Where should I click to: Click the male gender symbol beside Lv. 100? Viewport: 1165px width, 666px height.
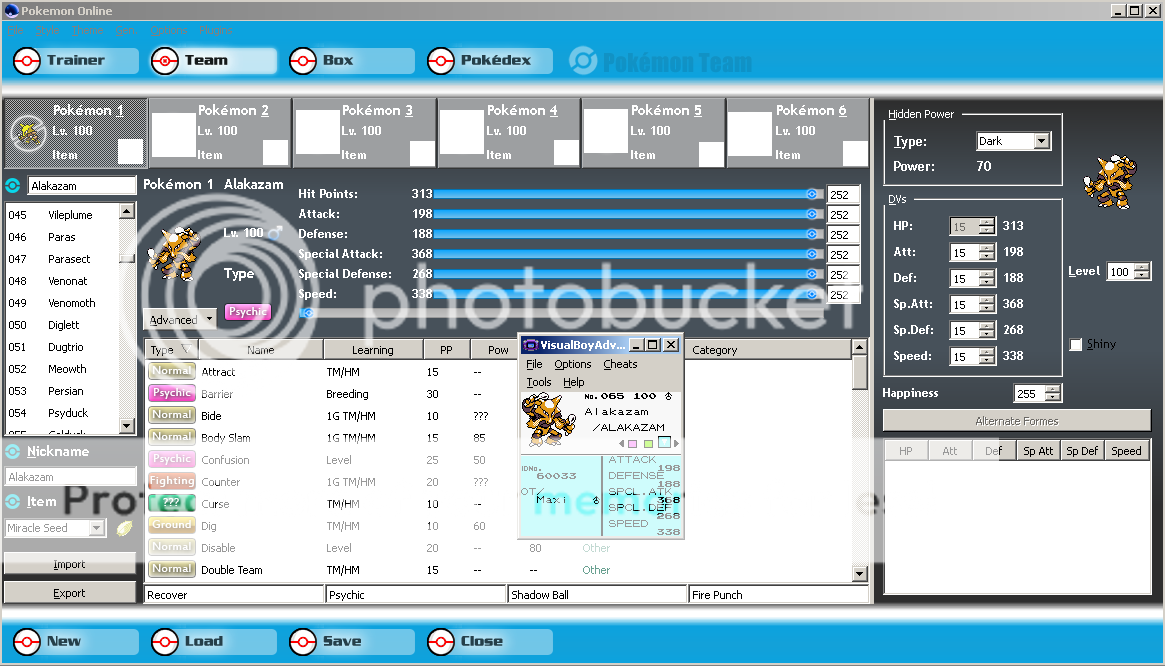click(275, 233)
